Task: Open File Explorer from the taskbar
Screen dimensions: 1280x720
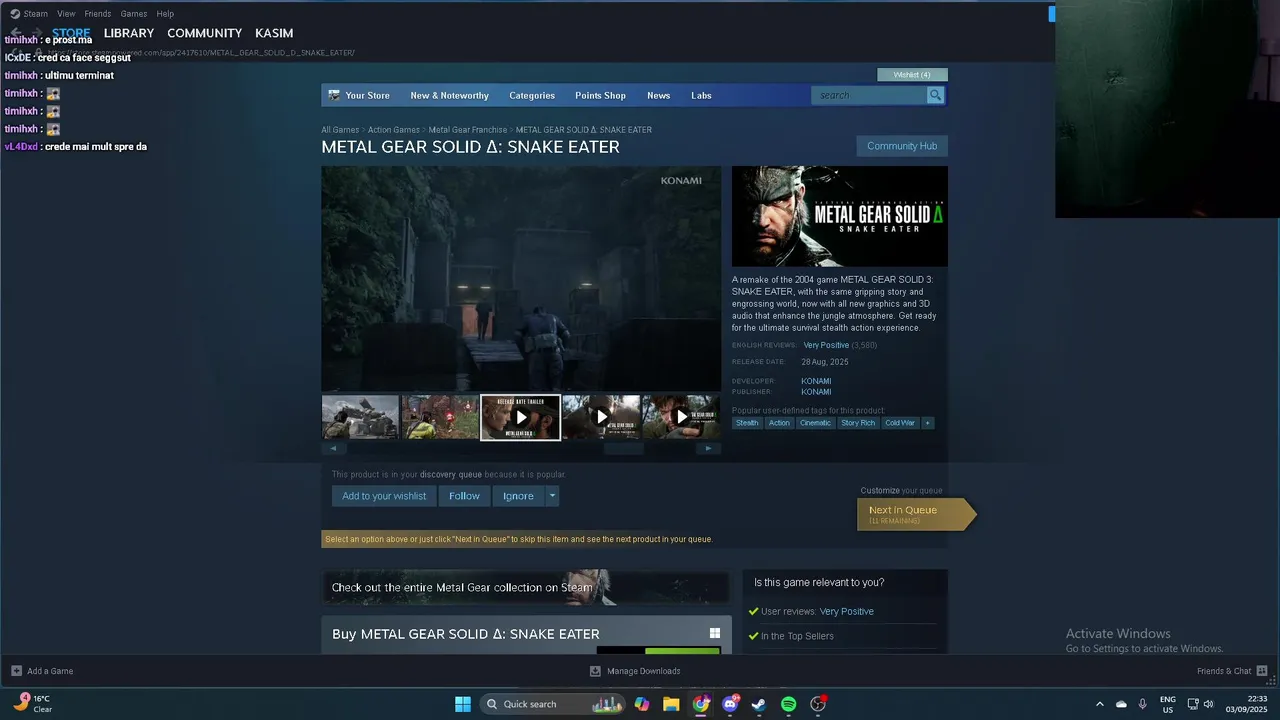Action: [671, 704]
